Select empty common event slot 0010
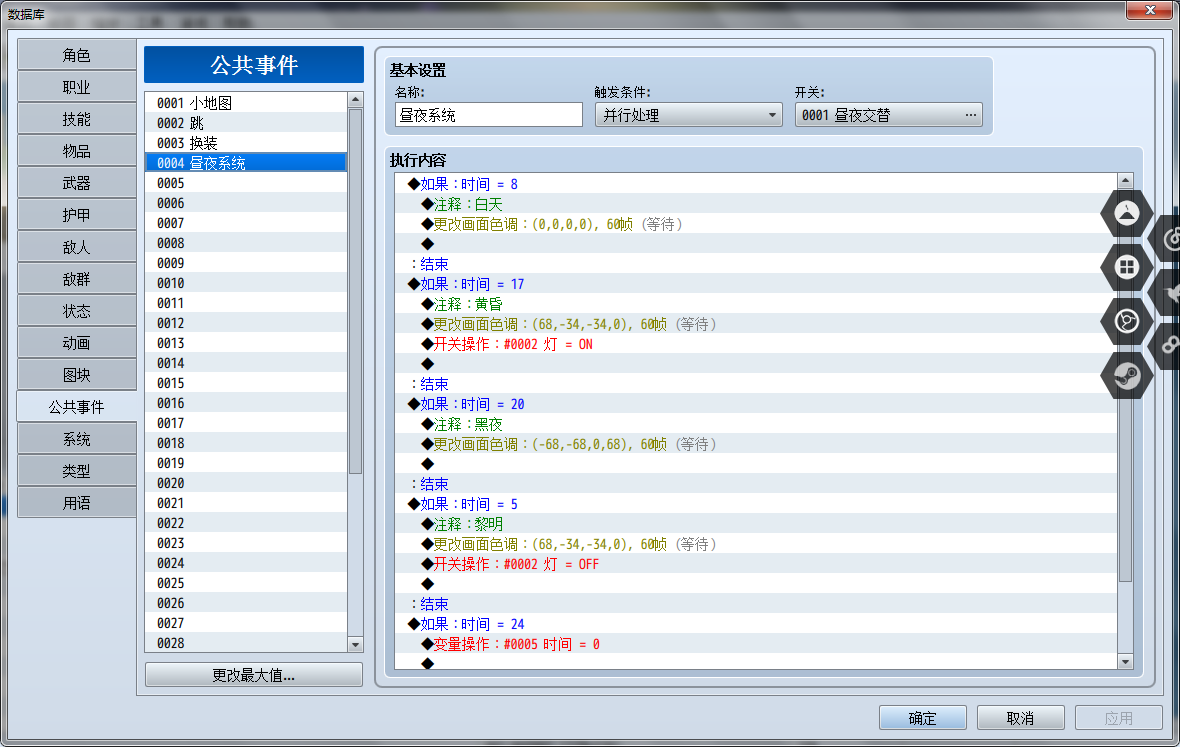The image size is (1180, 747). point(246,283)
